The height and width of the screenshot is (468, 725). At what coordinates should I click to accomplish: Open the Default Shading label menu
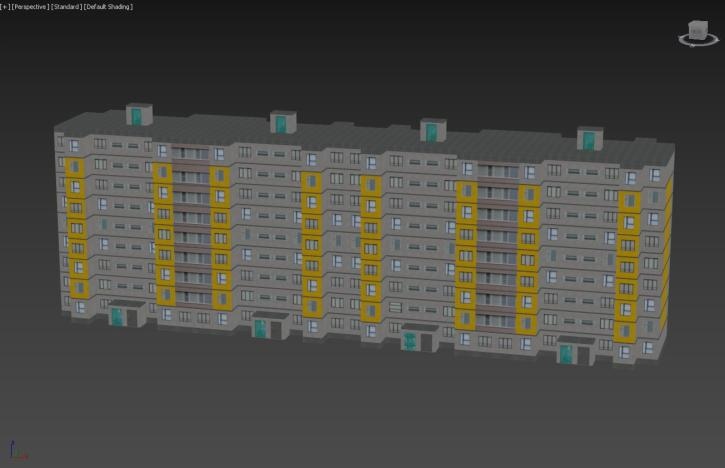click(x=108, y=7)
